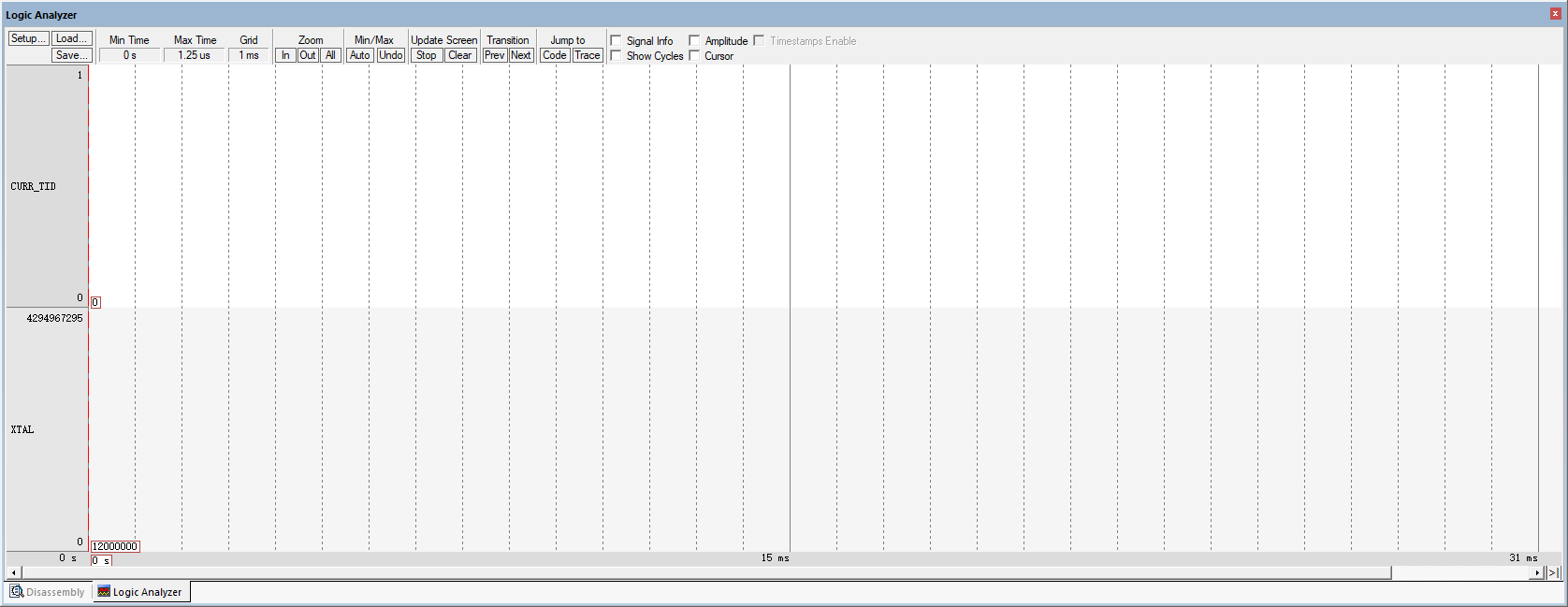This screenshot has height=607, width=1568.
Task: Switch to the Disassembly tab
Action: [48, 592]
